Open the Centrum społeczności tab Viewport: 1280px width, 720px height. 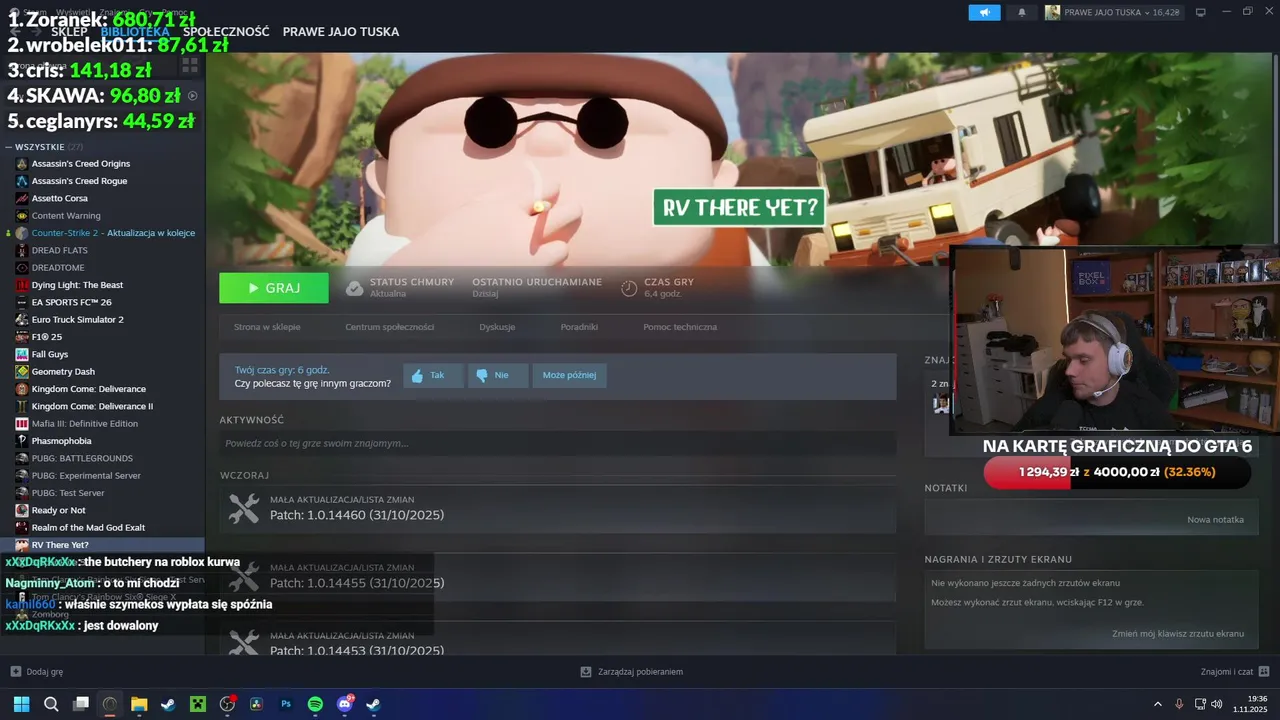tap(390, 327)
